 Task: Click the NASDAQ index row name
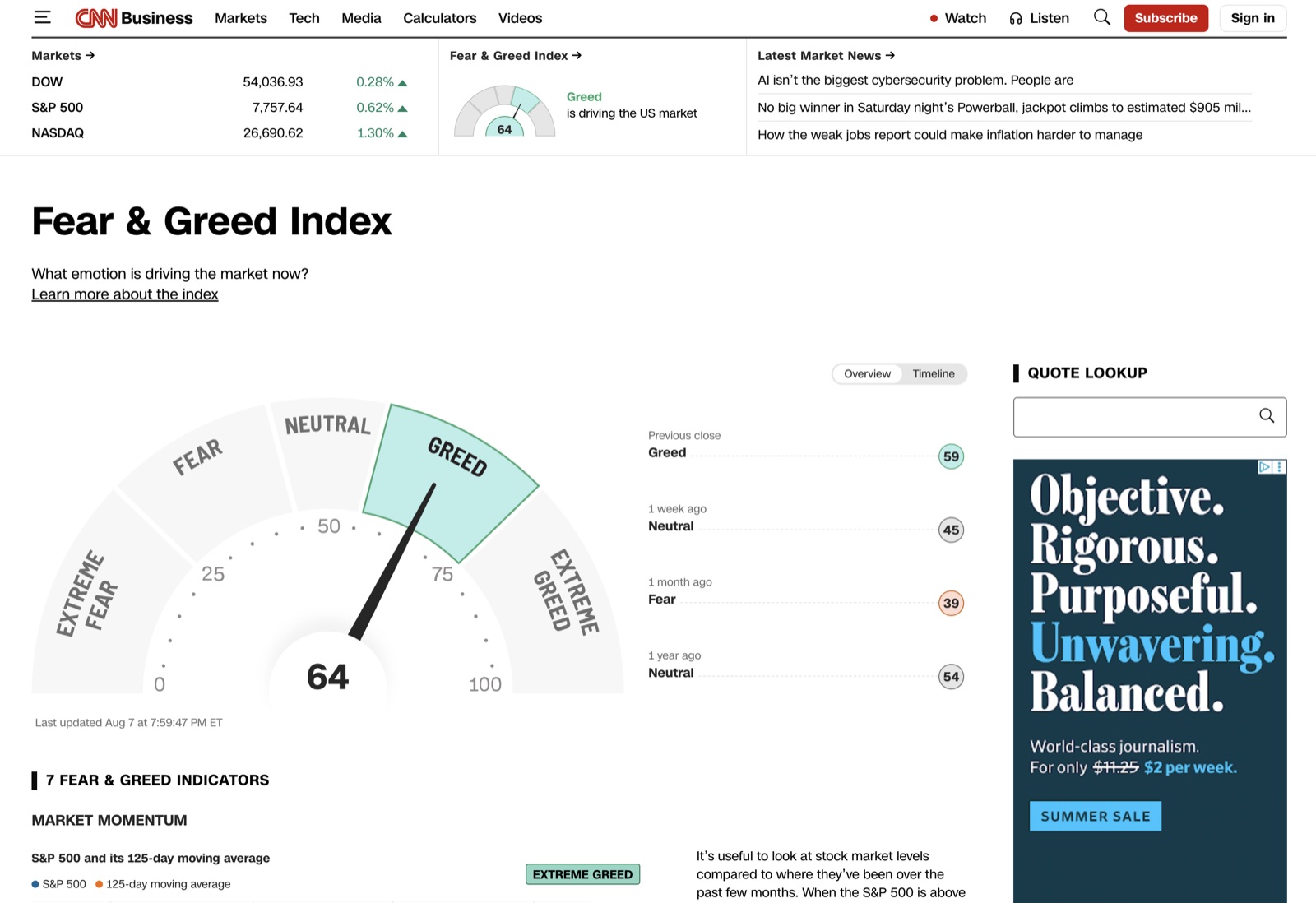coord(58,132)
